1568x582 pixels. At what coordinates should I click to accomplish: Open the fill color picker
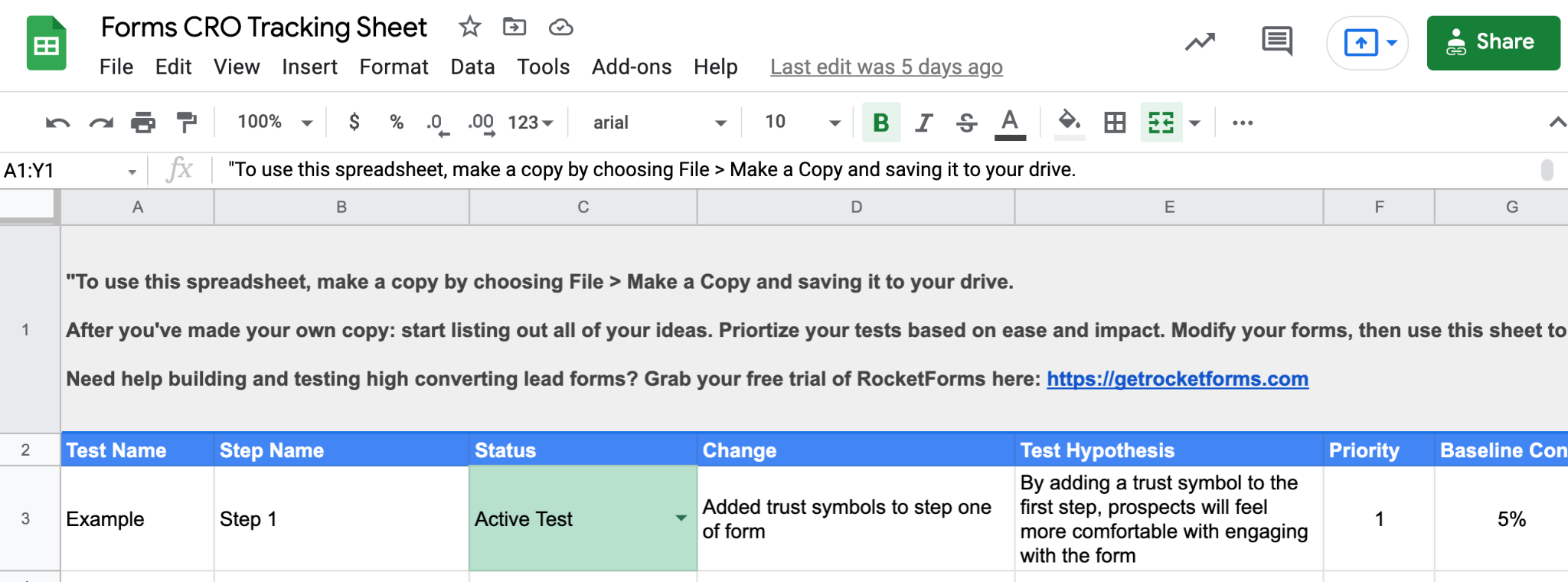[x=1069, y=123]
